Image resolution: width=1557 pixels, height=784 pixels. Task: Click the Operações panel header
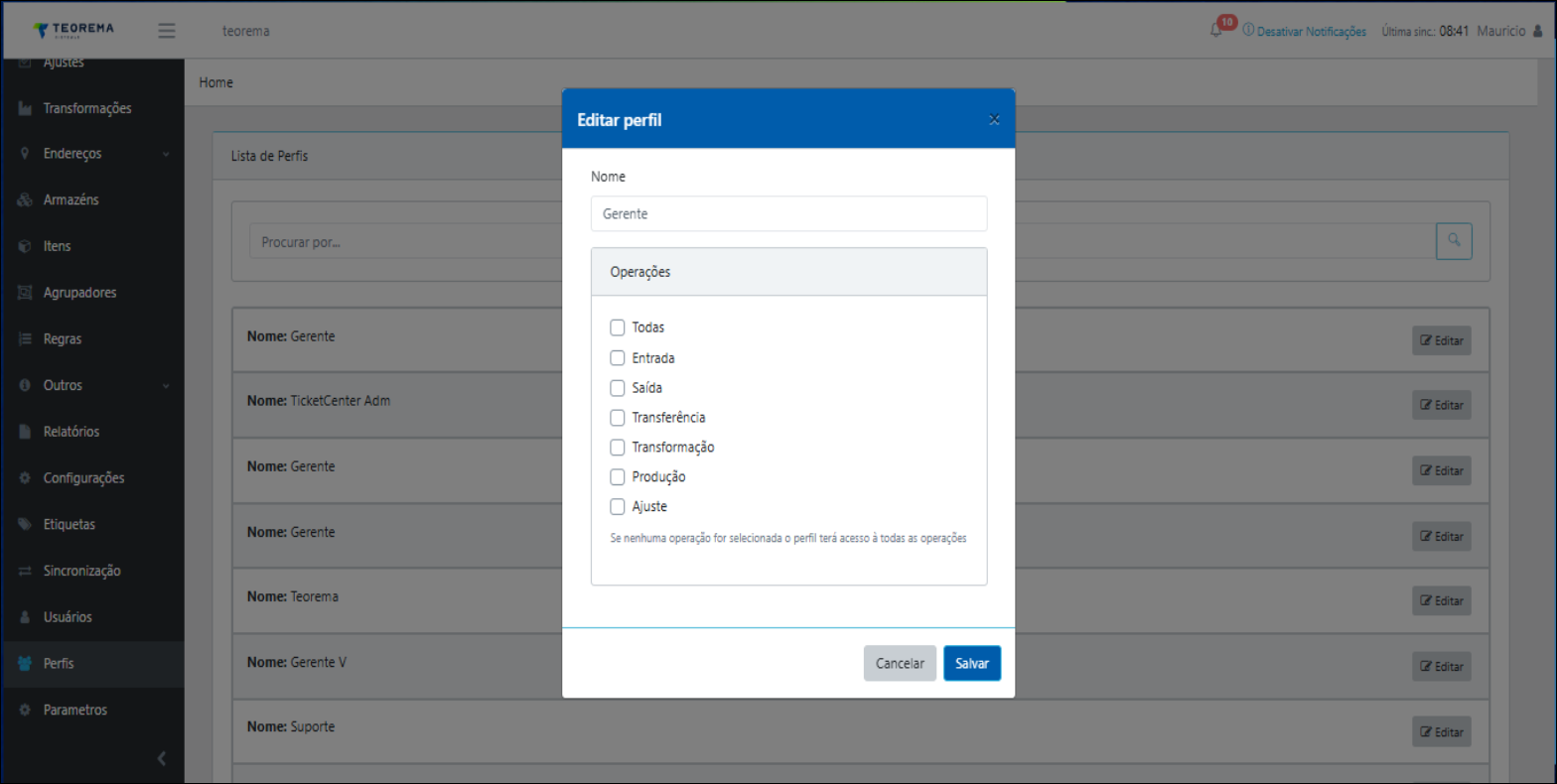pos(789,272)
